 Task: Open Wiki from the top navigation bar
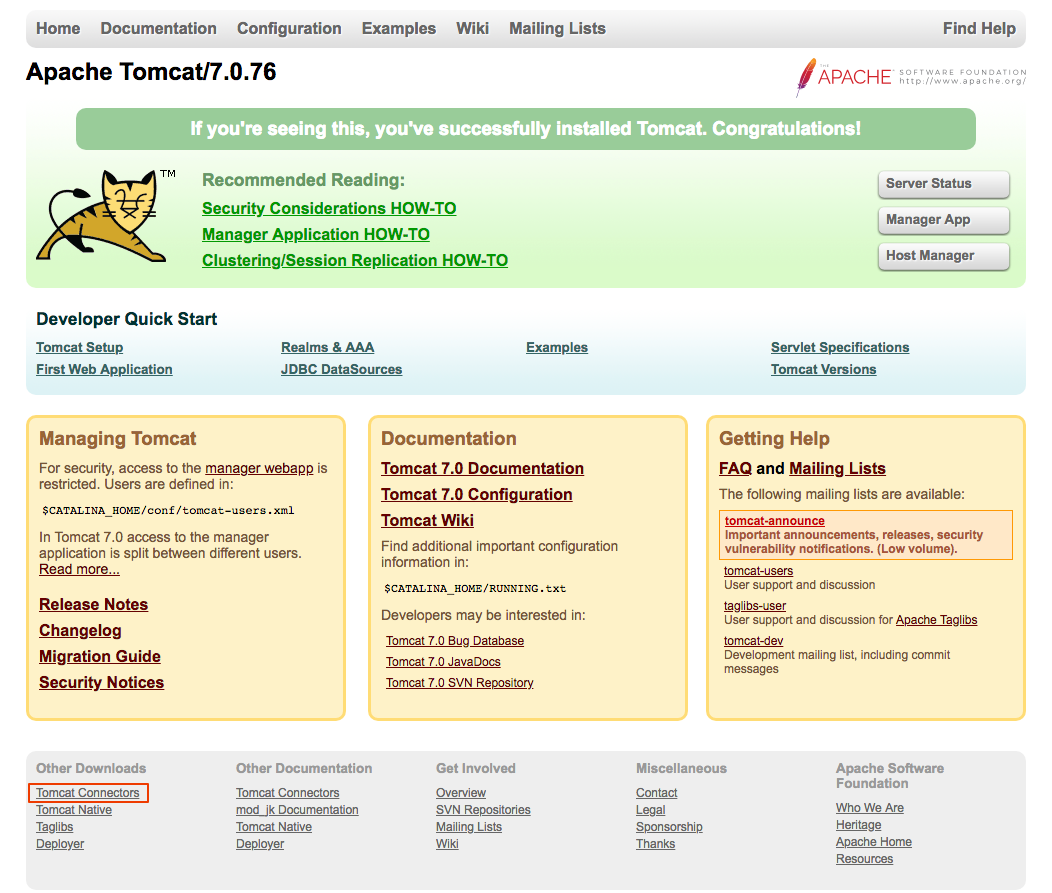coord(472,29)
